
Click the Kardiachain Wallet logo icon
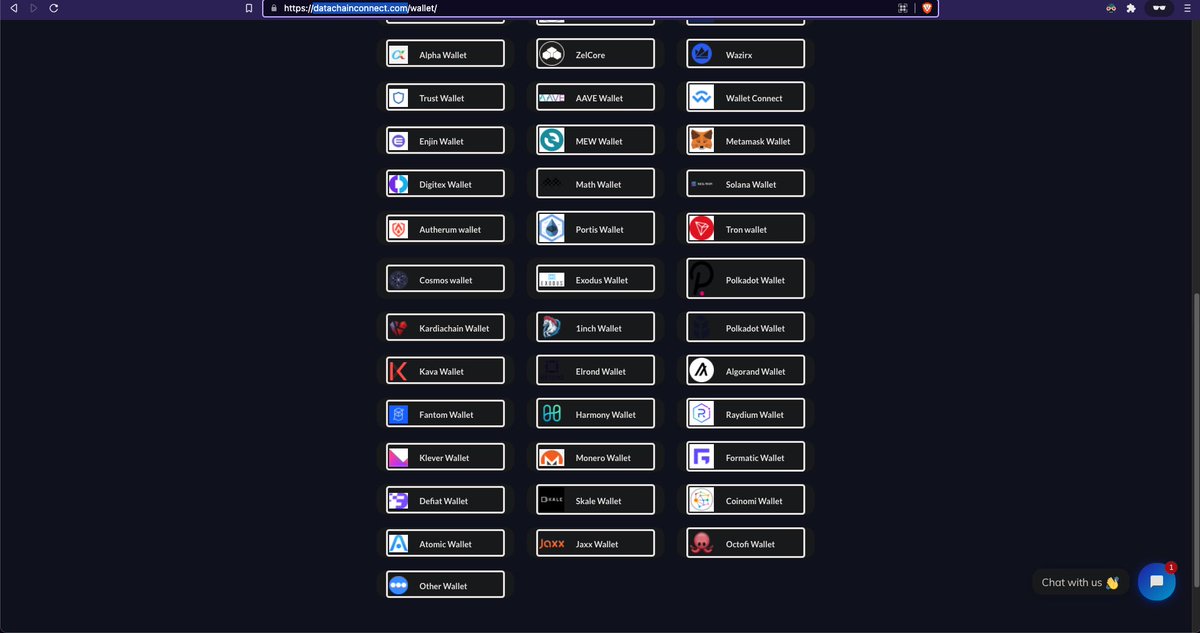(398, 328)
